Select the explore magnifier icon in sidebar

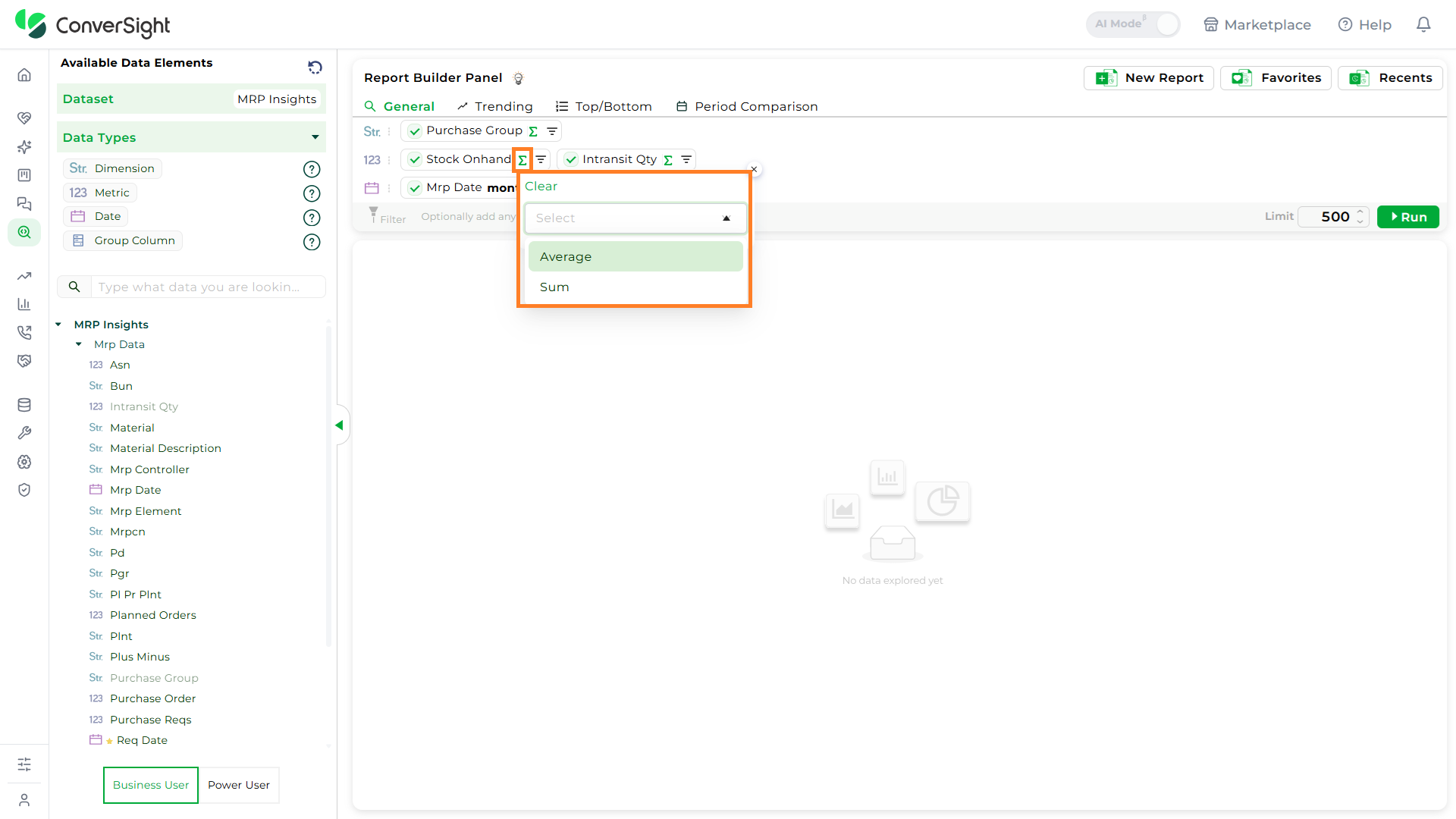pyautogui.click(x=24, y=232)
